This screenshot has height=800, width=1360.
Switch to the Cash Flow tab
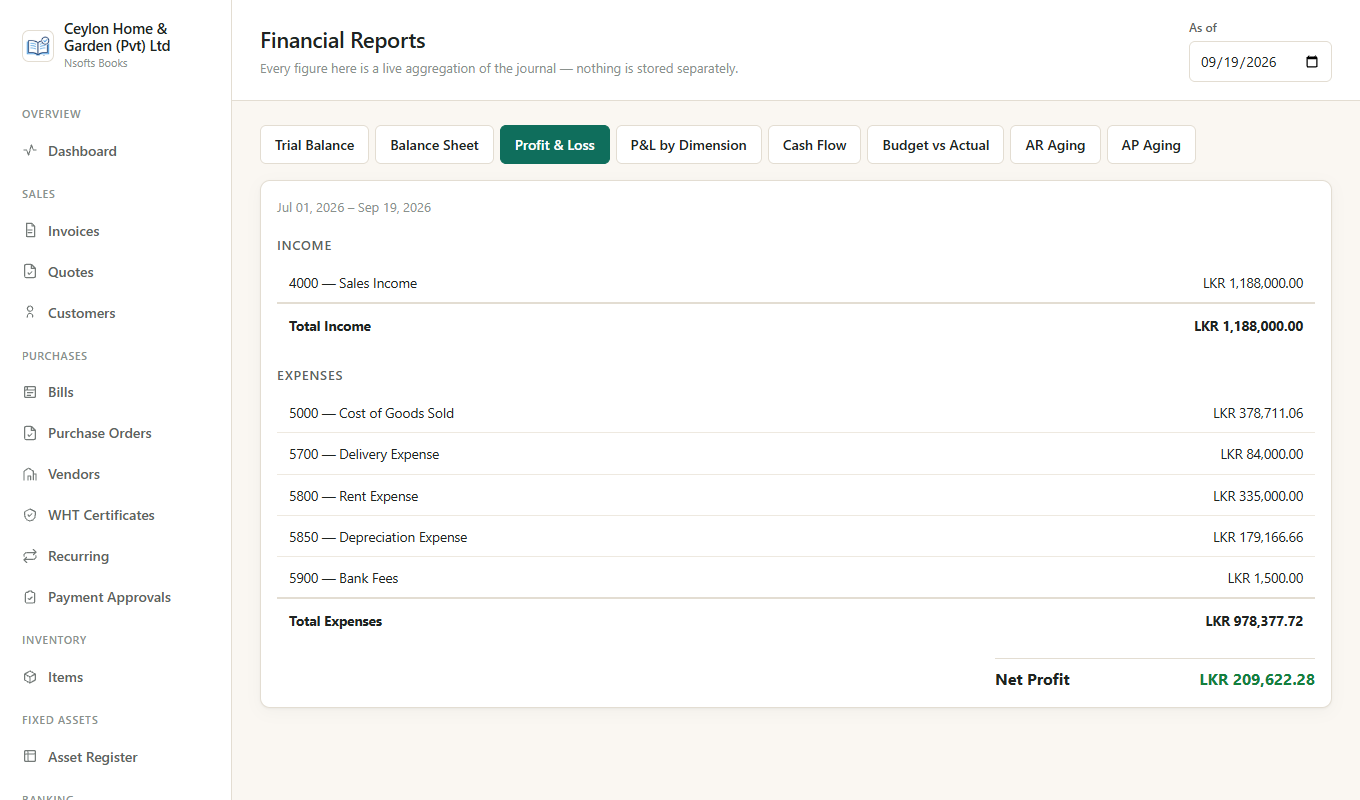[x=814, y=145]
